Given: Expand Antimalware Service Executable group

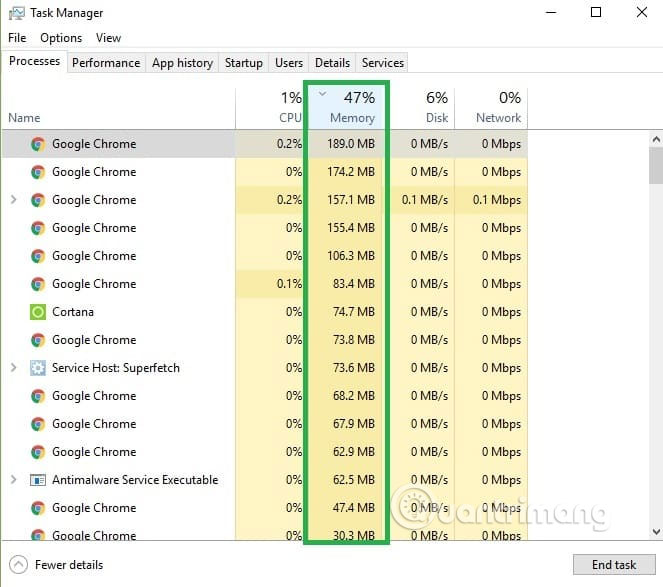Looking at the screenshot, I should point(14,480).
